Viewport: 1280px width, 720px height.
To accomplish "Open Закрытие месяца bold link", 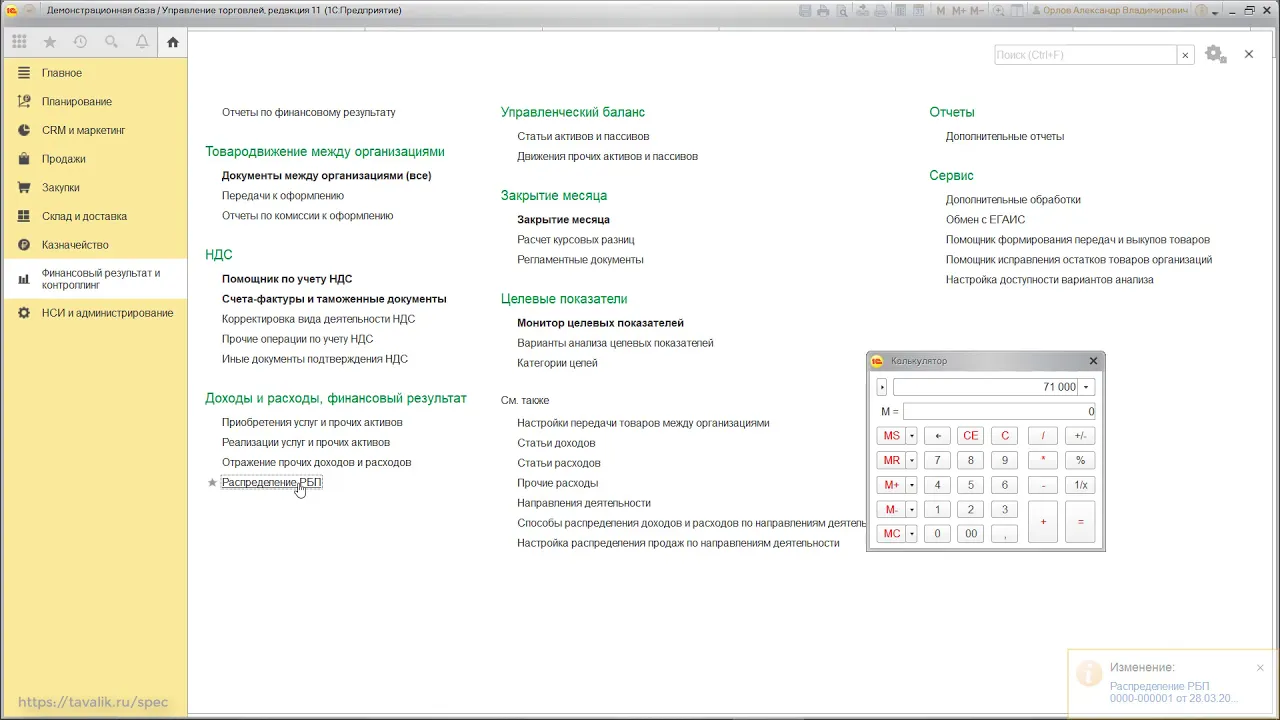I will coord(563,219).
